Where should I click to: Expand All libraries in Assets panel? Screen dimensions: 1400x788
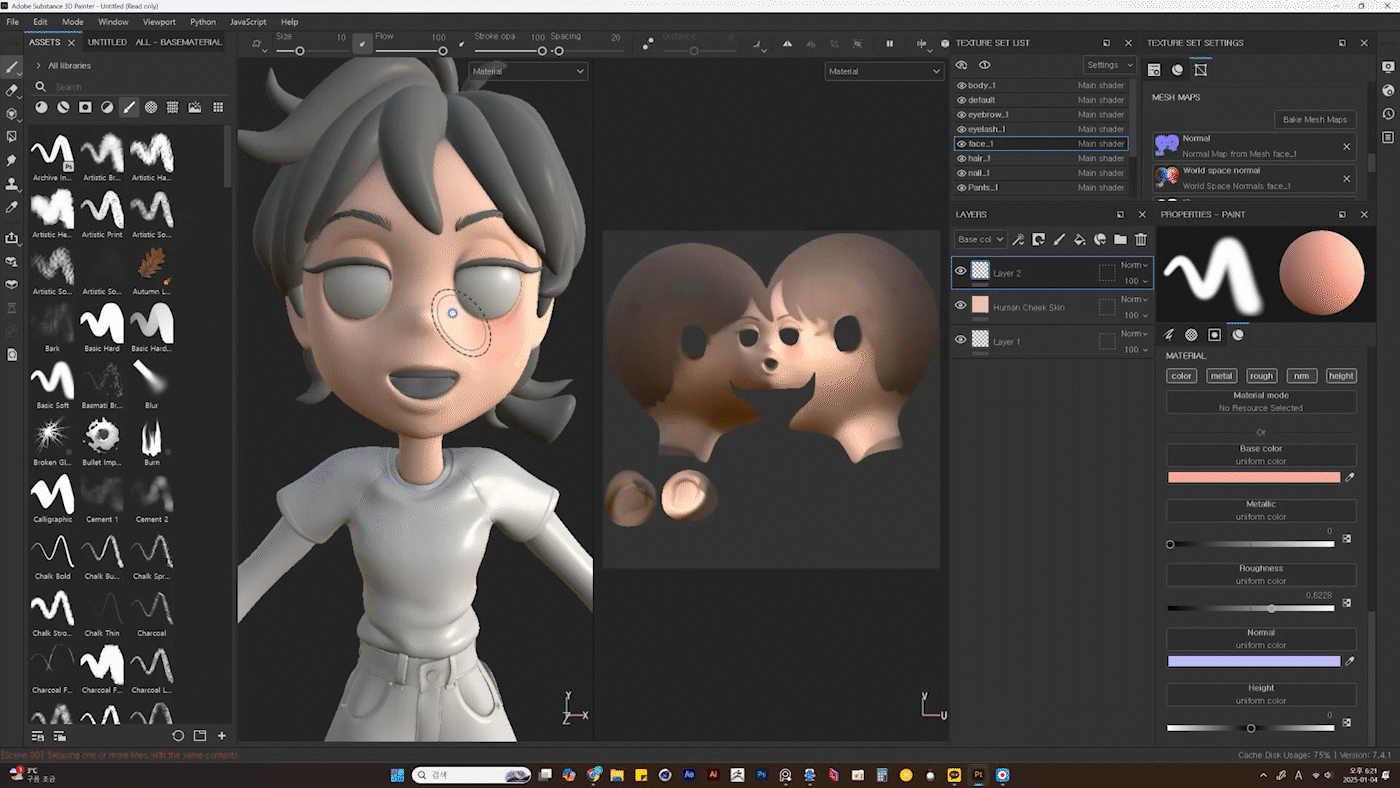tap(38, 65)
